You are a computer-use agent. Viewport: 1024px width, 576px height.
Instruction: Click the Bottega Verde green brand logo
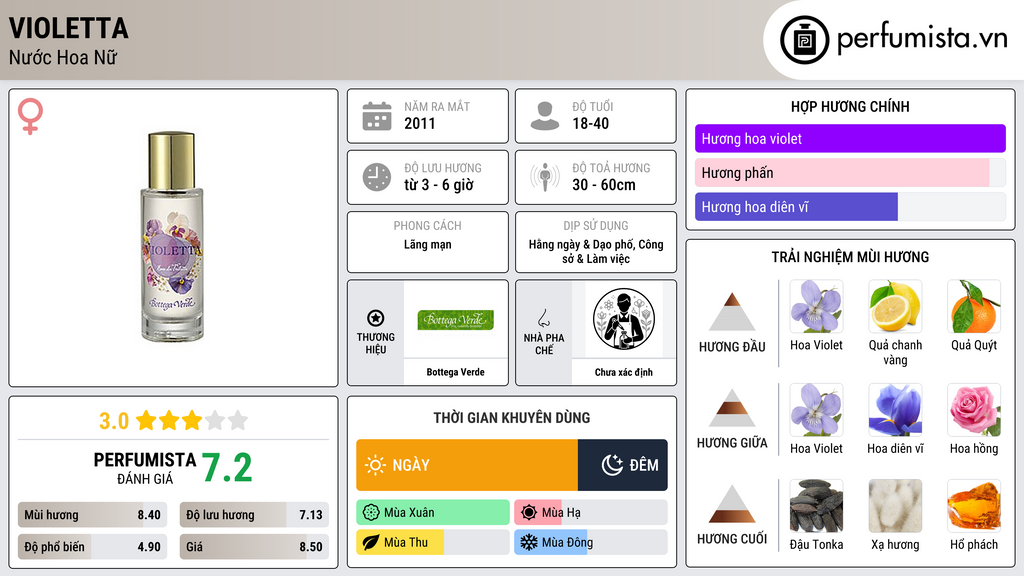(455, 320)
